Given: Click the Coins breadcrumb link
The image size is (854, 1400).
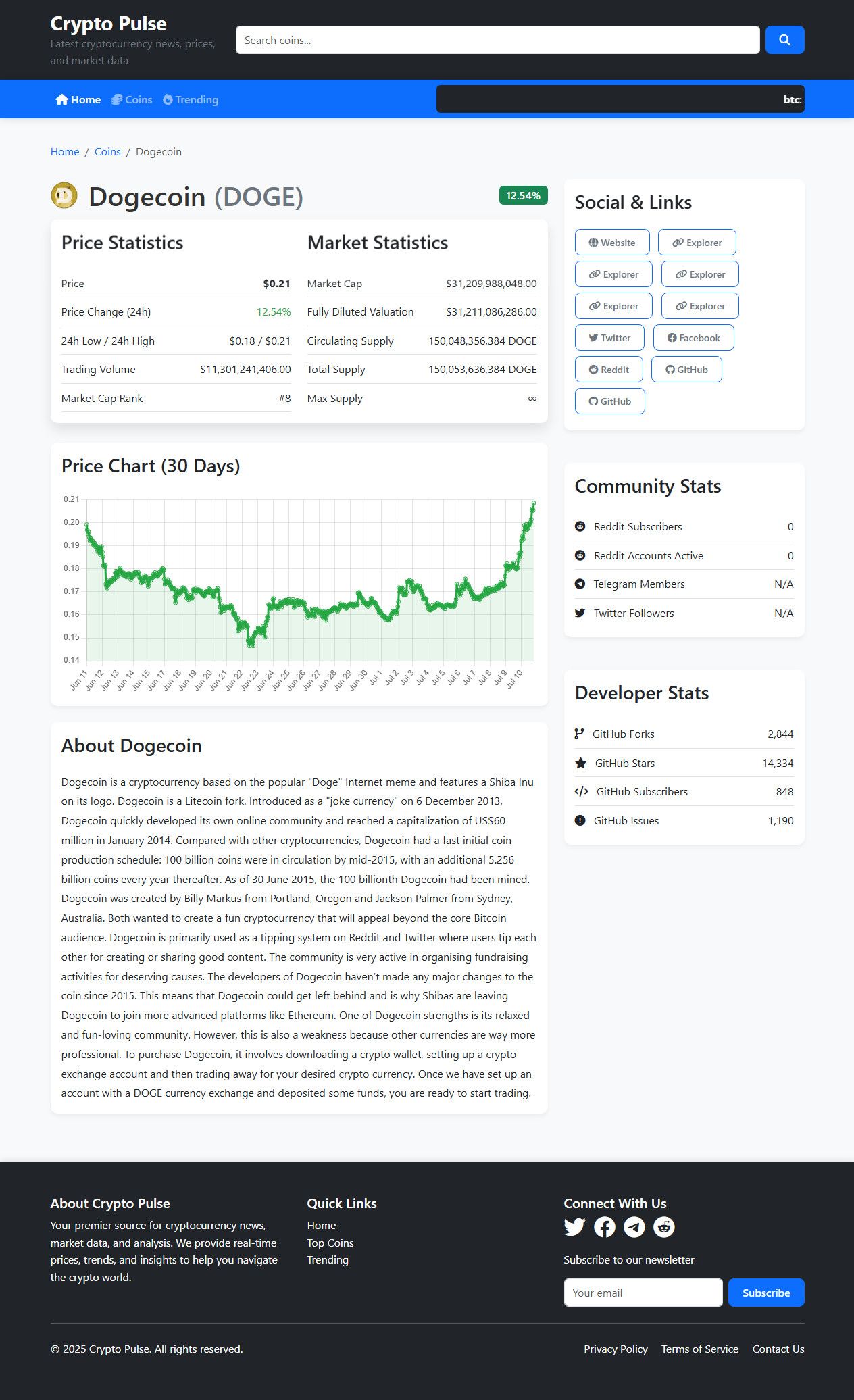Looking at the screenshot, I should pos(107,151).
